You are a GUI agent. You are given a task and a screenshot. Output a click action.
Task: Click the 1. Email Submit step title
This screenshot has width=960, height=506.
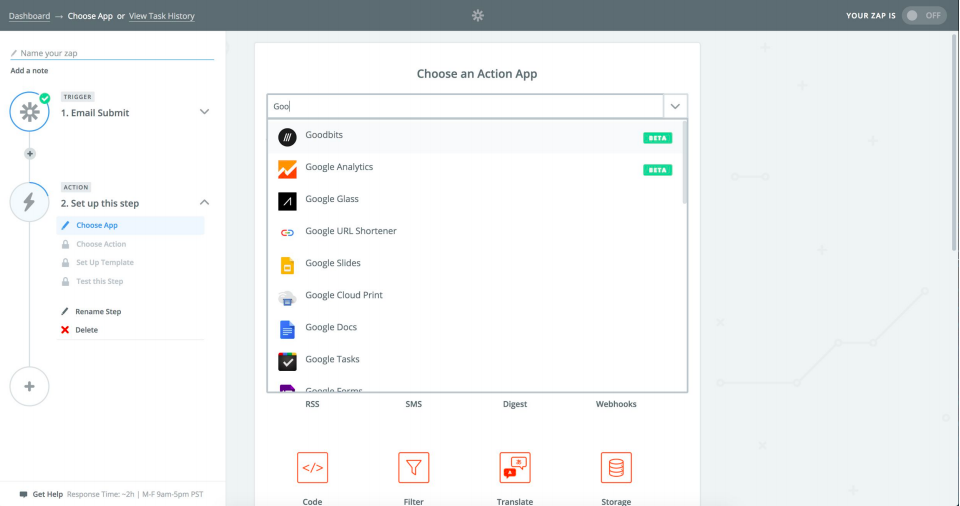click(95, 113)
